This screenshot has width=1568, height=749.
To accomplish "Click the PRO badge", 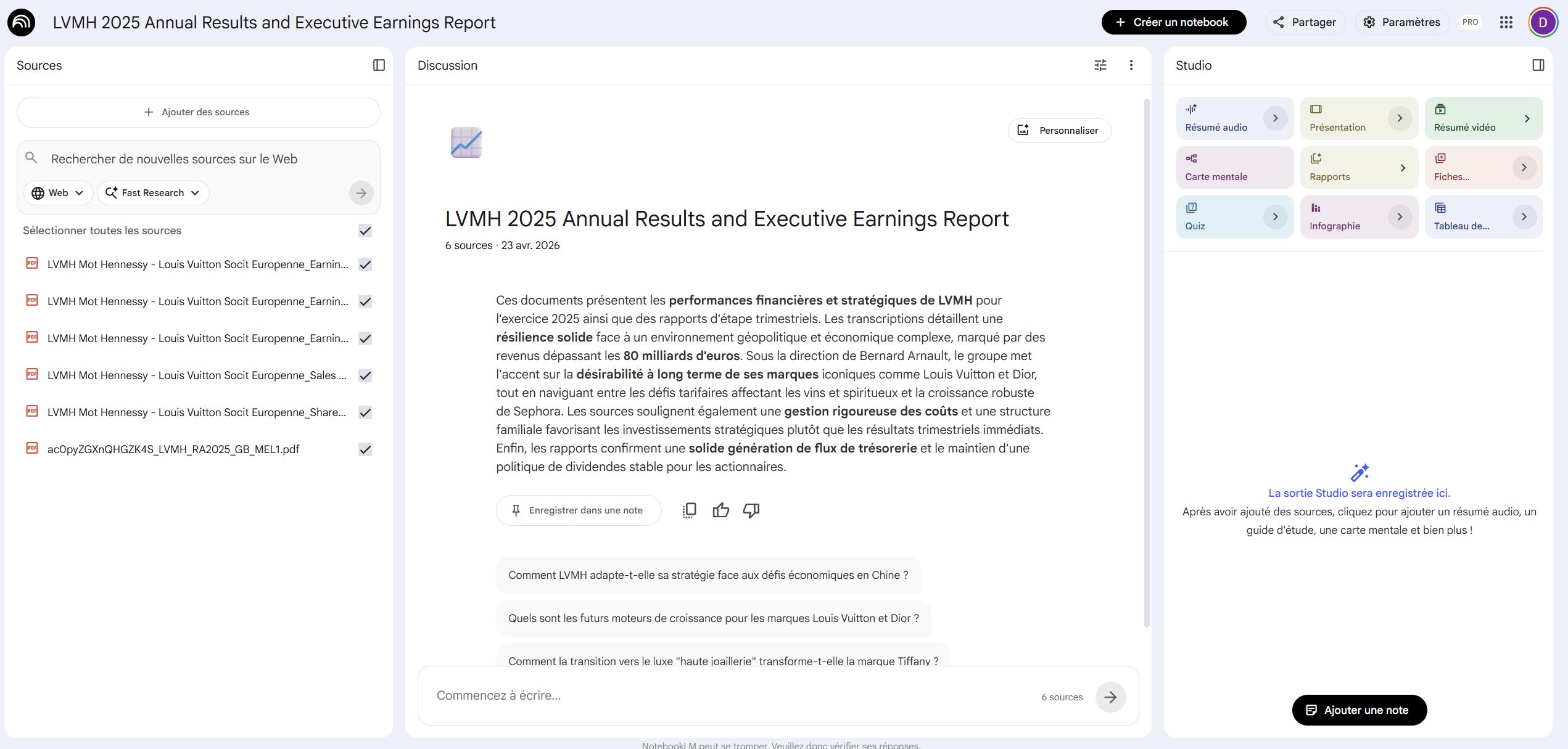I will pyautogui.click(x=1470, y=22).
